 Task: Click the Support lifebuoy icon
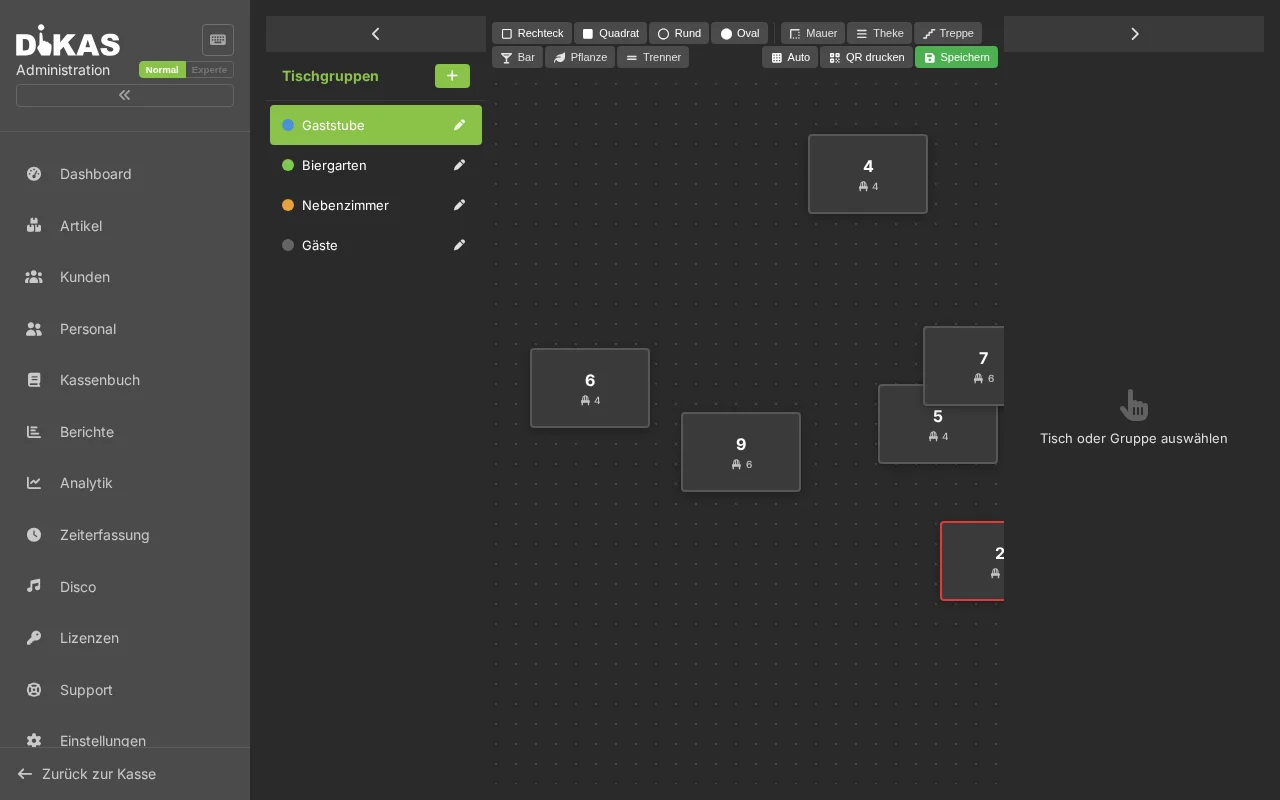click(34, 690)
